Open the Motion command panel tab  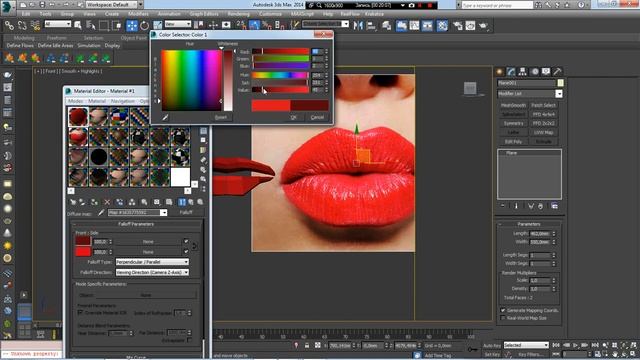(x=534, y=71)
